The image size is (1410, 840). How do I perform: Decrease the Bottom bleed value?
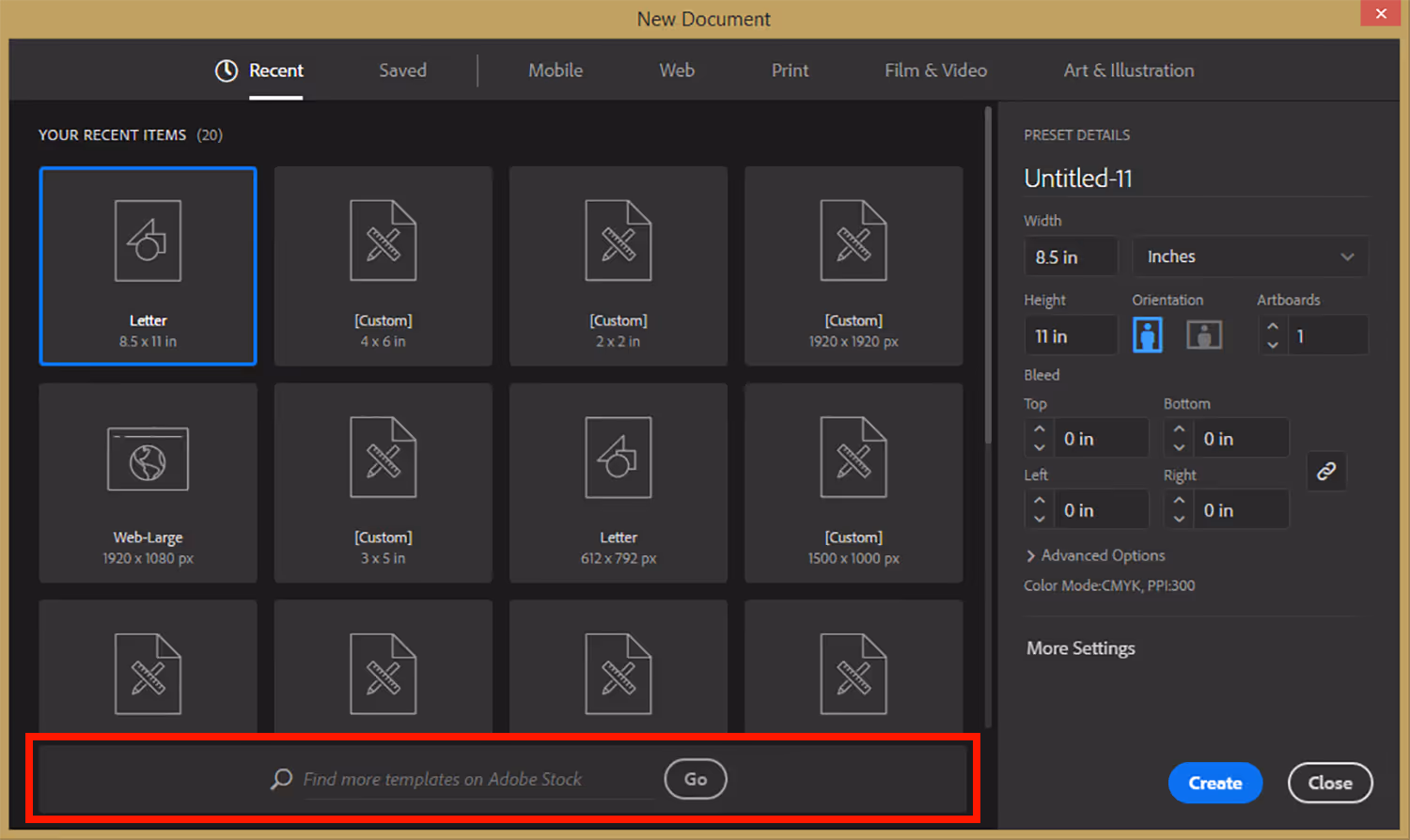pyautogui.click(x=1179, y=447)
